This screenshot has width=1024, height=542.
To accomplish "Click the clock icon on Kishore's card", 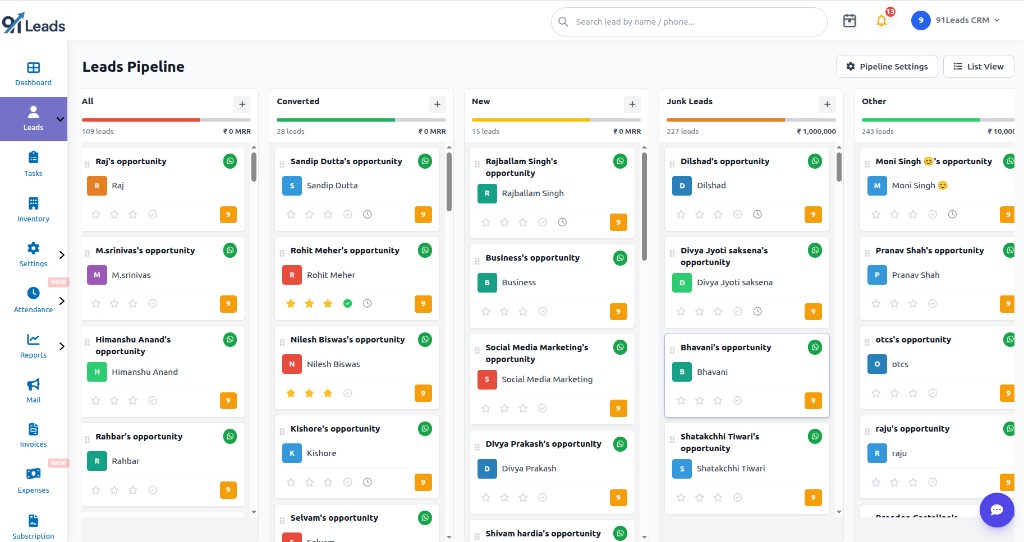I will [368, 482].
